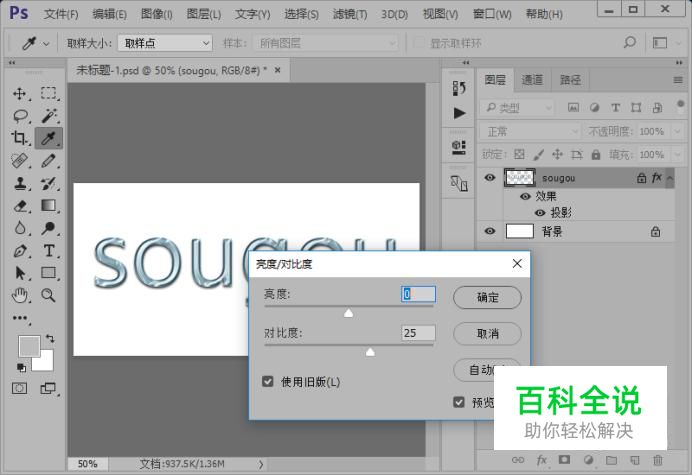Select the Hand tool

click(x=19, y=295)
